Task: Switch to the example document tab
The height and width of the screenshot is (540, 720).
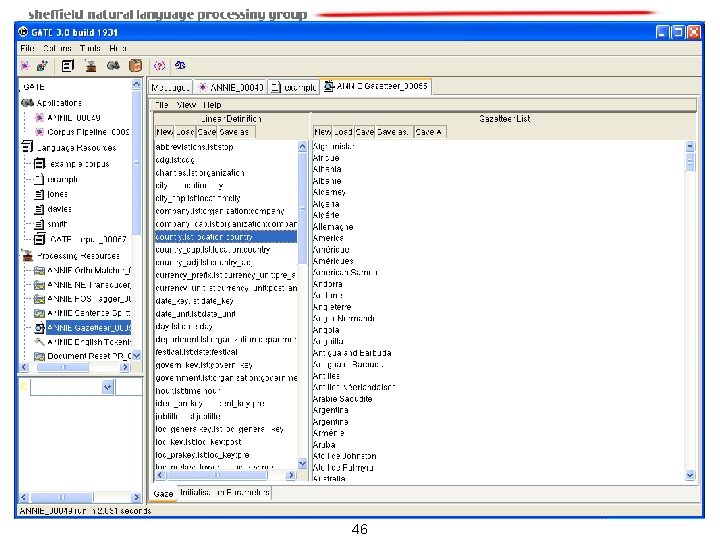Action: (x=294, y=87)
